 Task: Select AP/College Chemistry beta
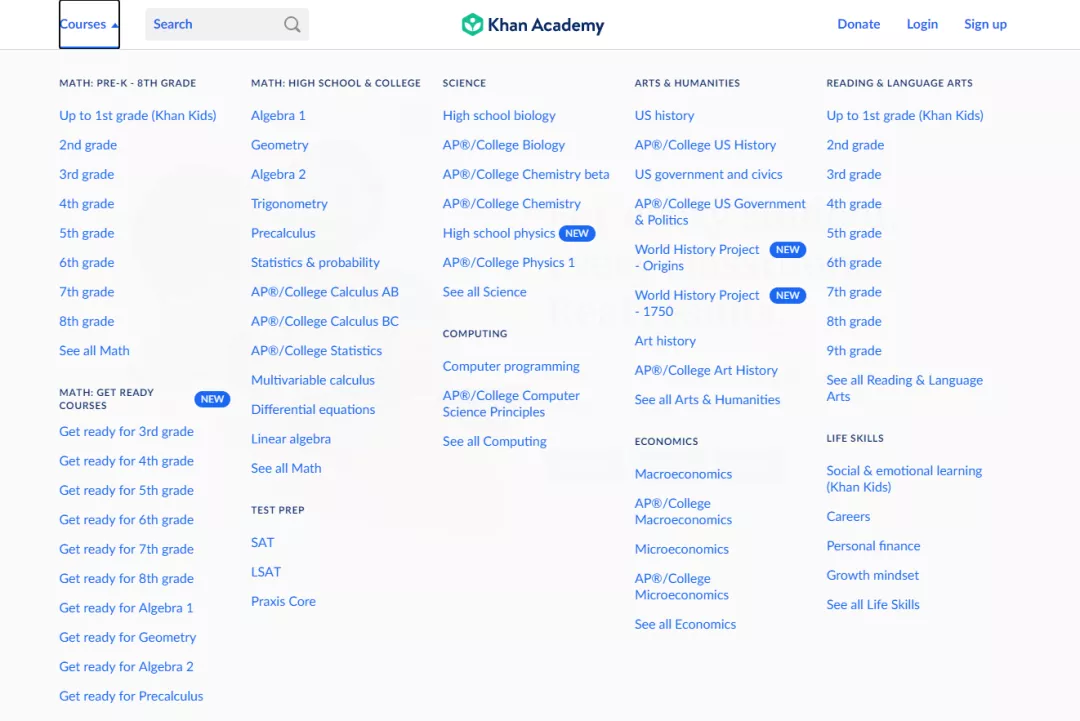coord(526,175)
